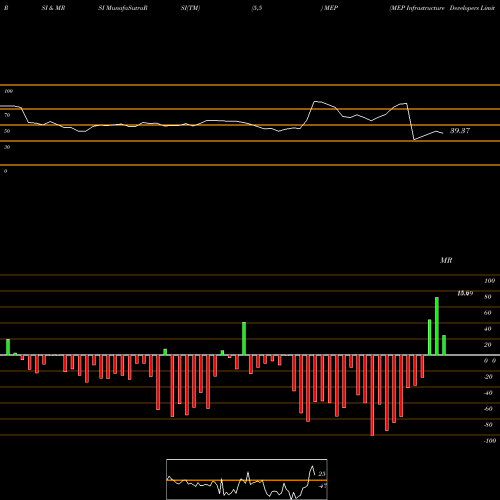Screen dimensions: 500x500
Task: Click the -60 label on MR axis
Action: point(488,409)
